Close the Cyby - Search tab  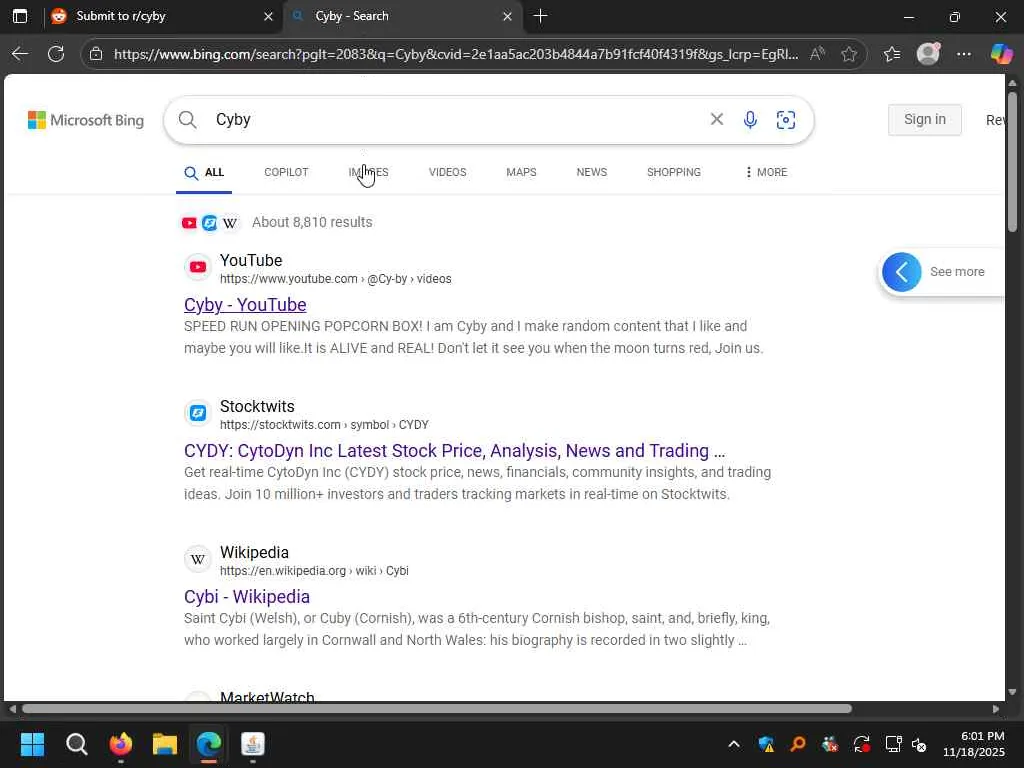507,16
